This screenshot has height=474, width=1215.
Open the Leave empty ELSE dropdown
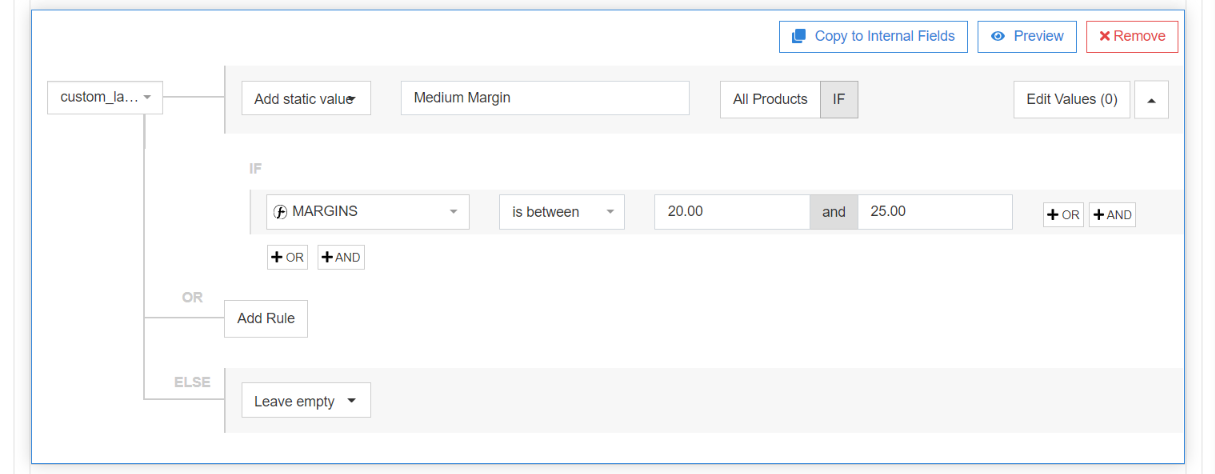(x=306, y=401)
